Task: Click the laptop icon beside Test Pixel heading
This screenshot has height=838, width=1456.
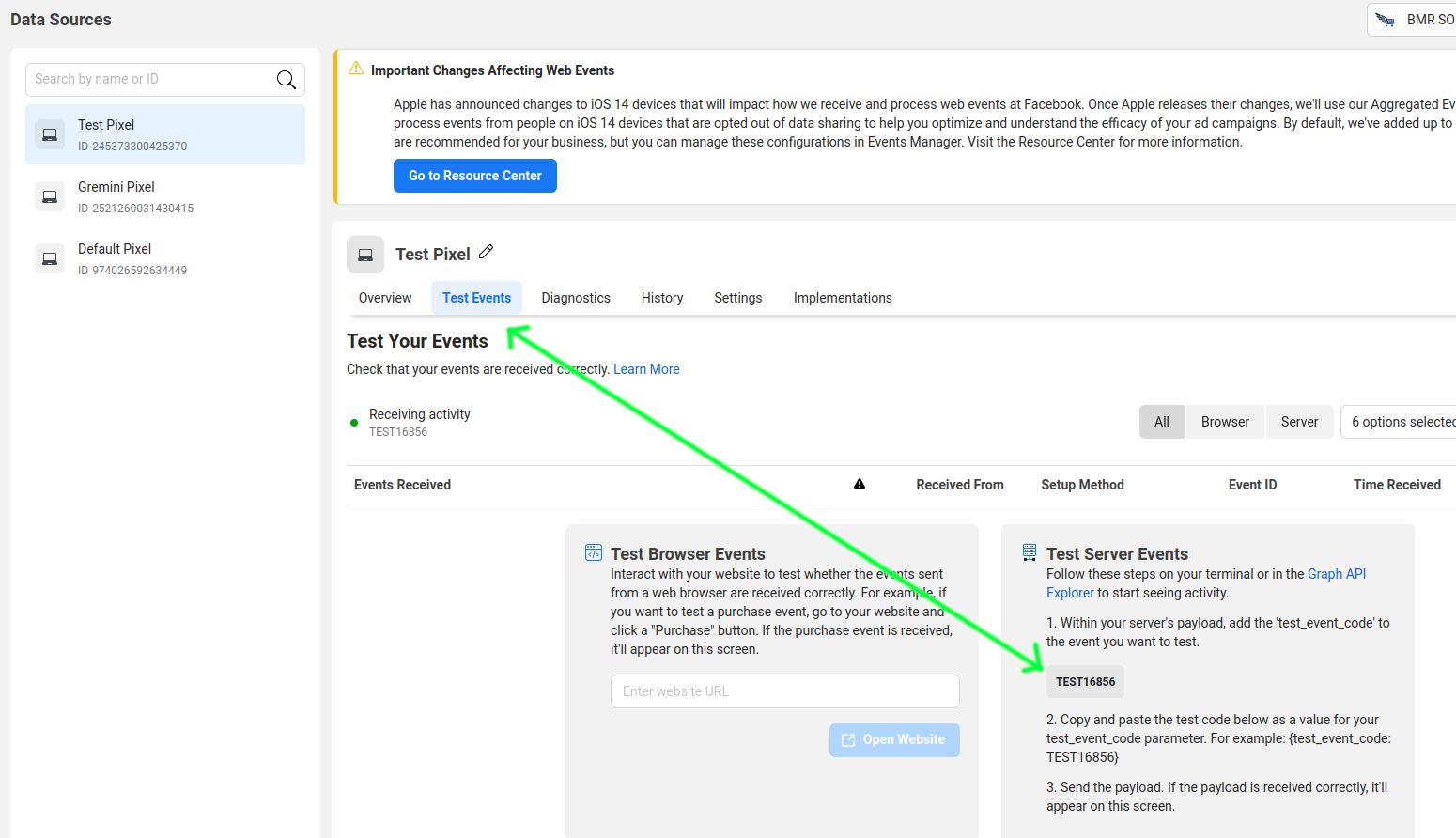Action: point(365,255)
